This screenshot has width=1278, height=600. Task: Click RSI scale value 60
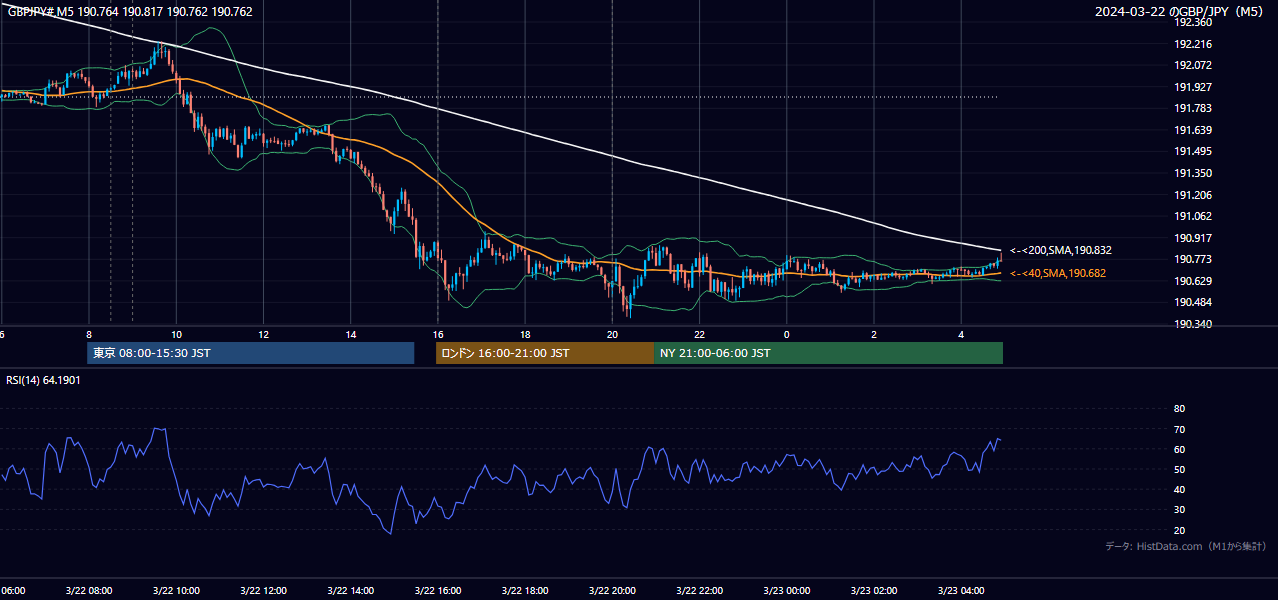[x=1179, y=449]
